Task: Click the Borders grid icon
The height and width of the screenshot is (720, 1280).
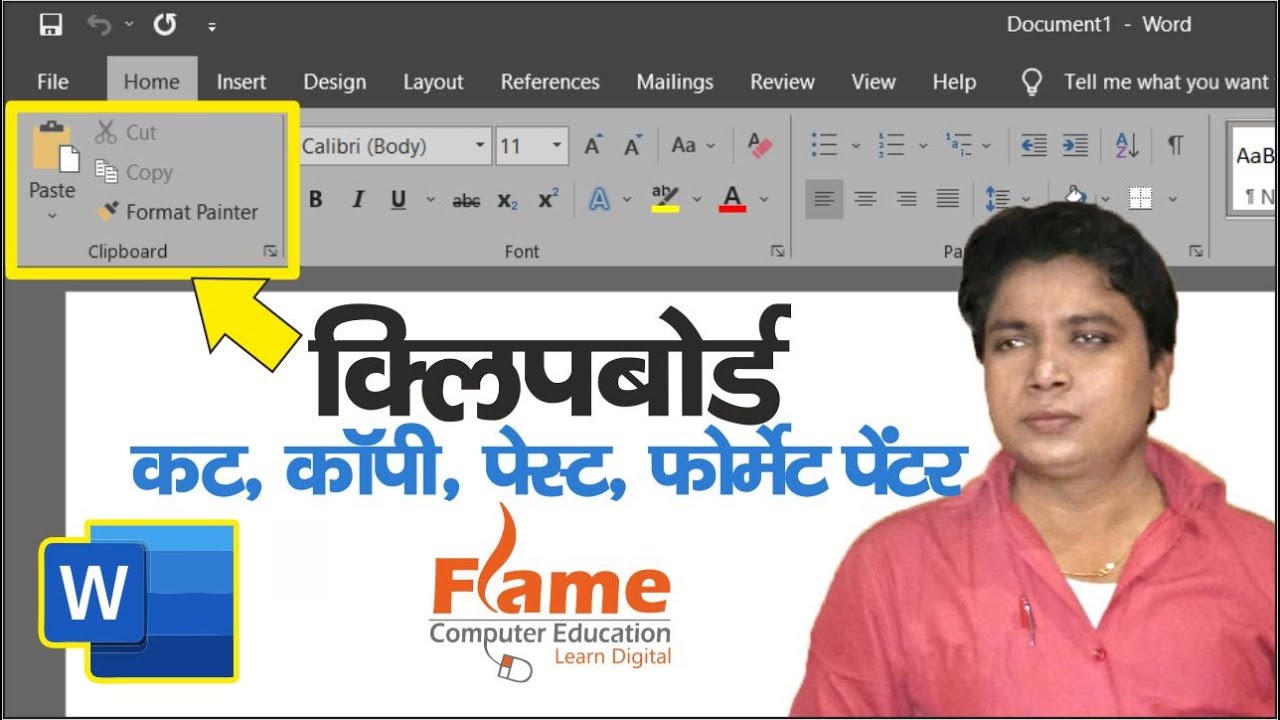Action: (x=1140, y=198)
